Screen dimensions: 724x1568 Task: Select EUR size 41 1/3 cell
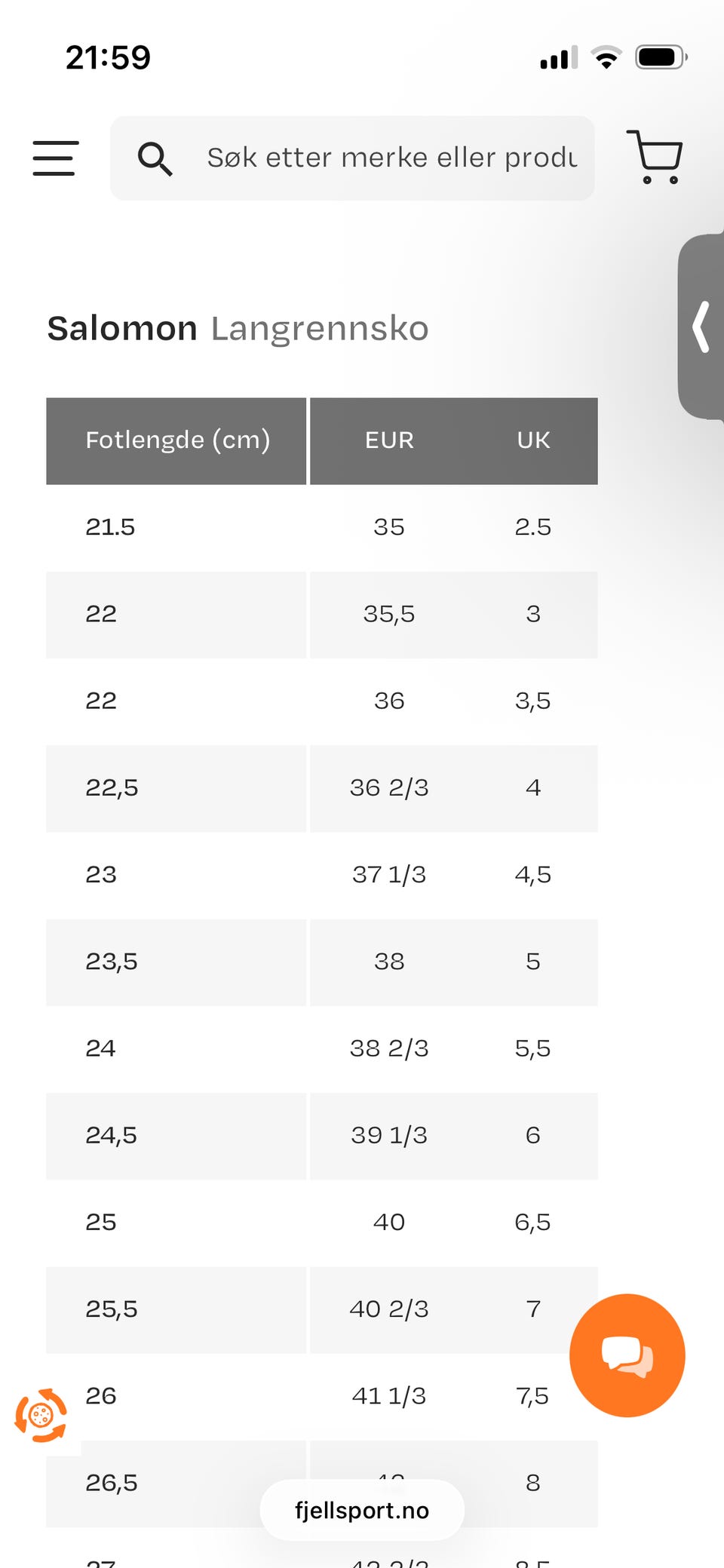tap(389, 1396)
